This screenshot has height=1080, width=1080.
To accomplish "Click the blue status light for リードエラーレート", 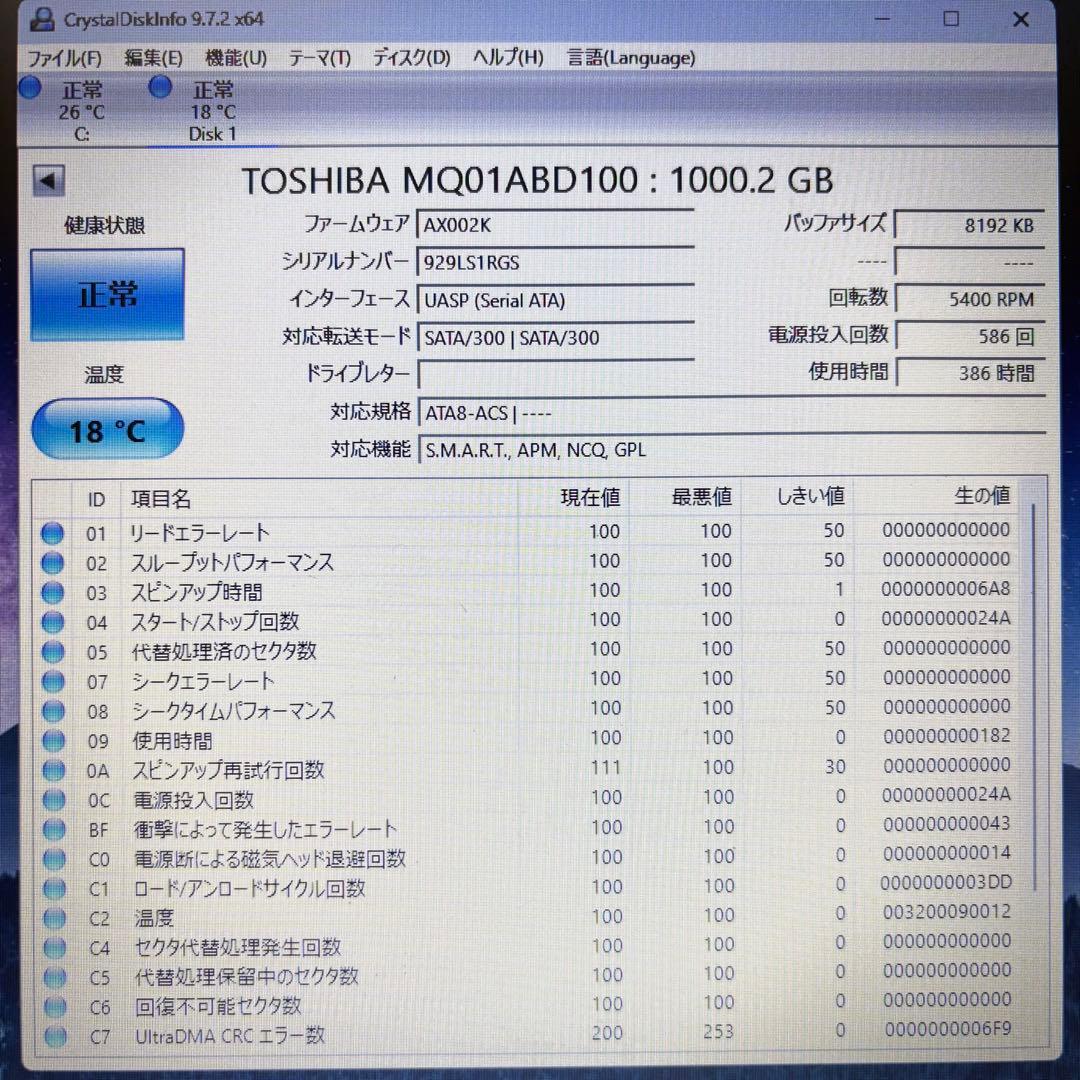I will (52, 533).
